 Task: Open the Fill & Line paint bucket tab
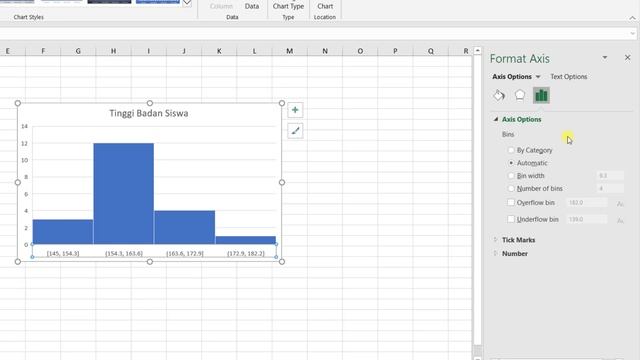(x=499, y=96)
